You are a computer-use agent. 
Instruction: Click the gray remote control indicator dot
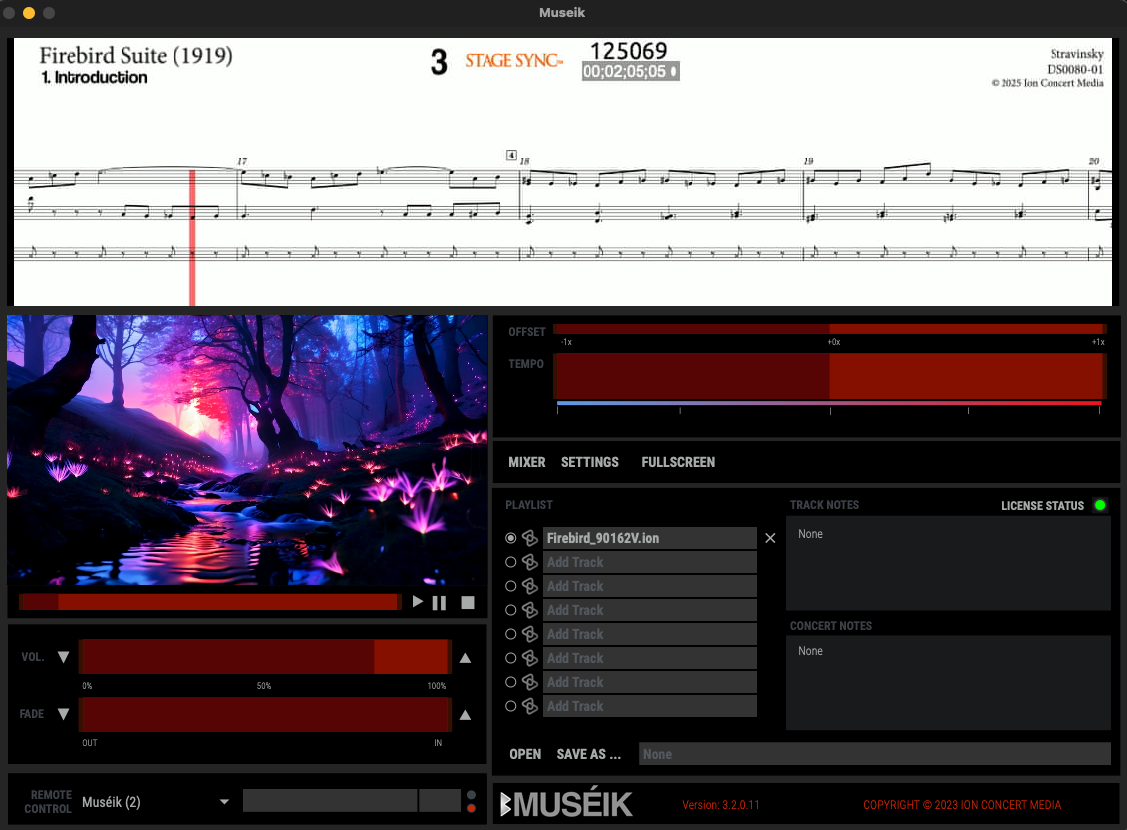[472, 795]
